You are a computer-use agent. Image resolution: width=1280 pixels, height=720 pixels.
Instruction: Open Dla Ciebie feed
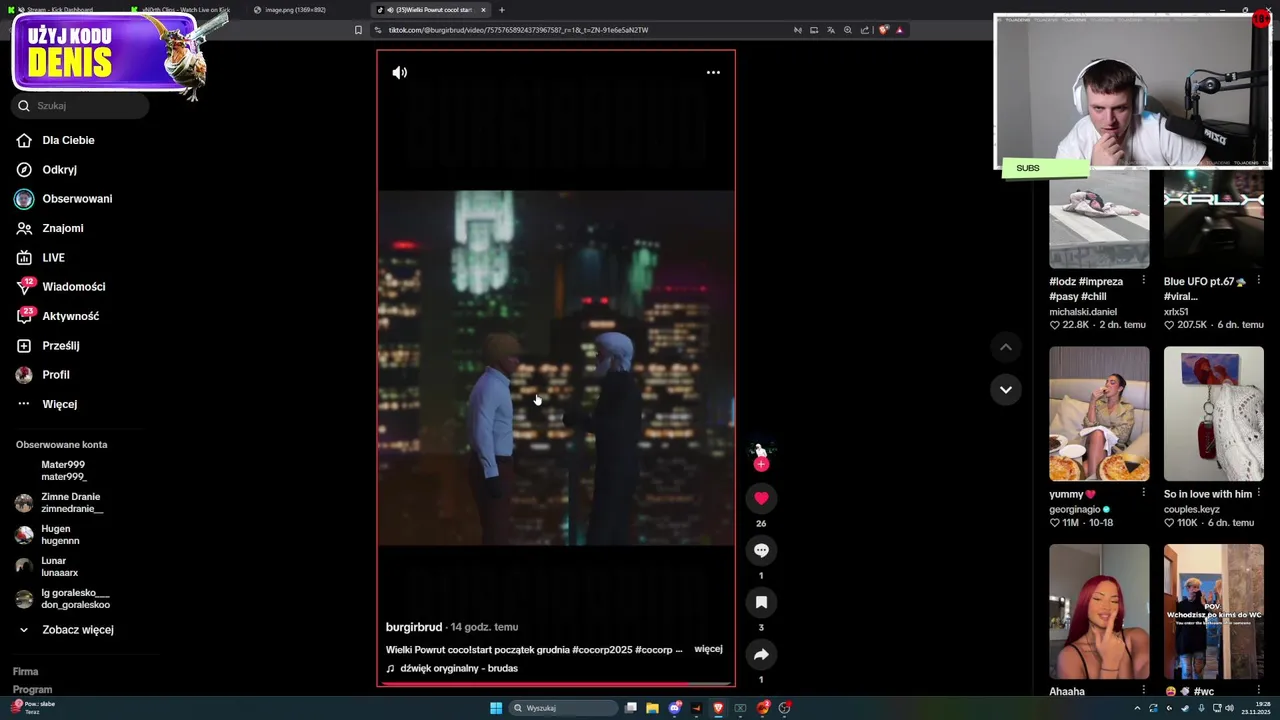56,140
